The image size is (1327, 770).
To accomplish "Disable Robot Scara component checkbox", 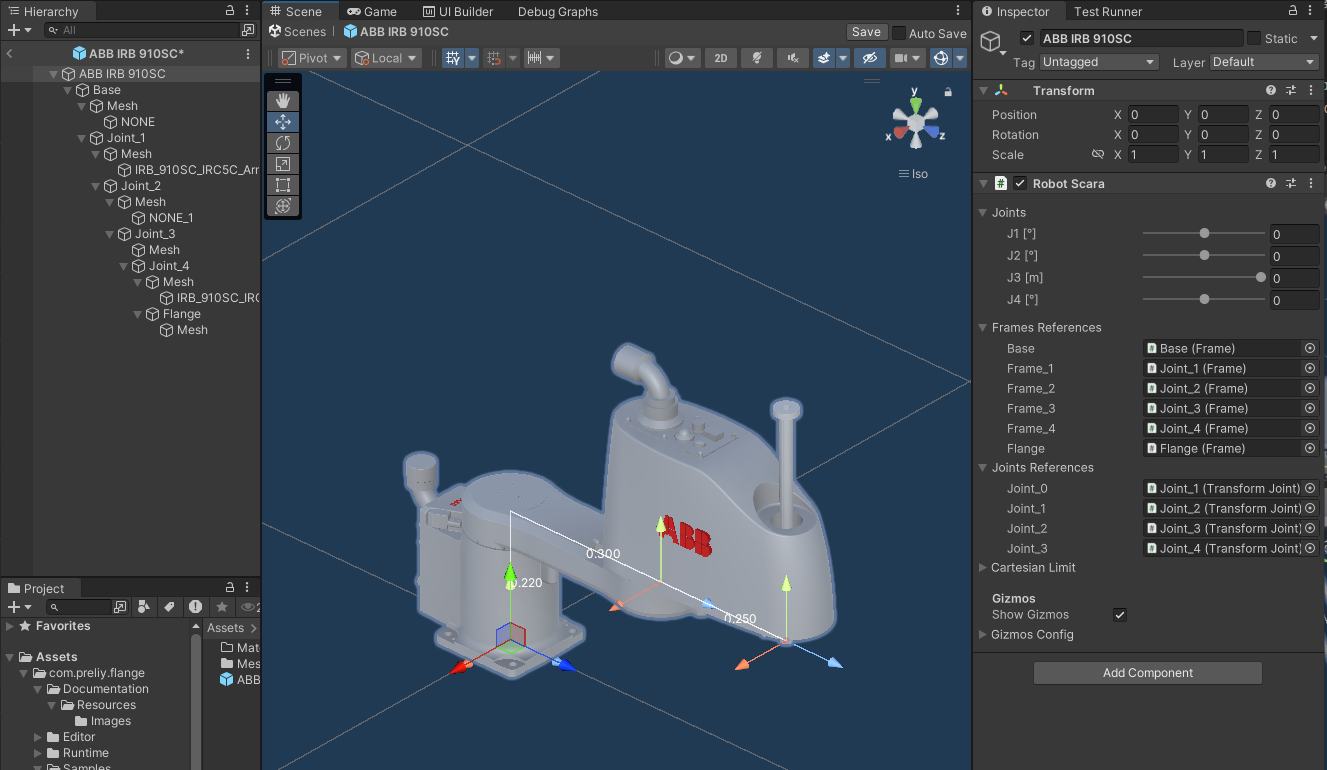I will tap(1020, 184).
